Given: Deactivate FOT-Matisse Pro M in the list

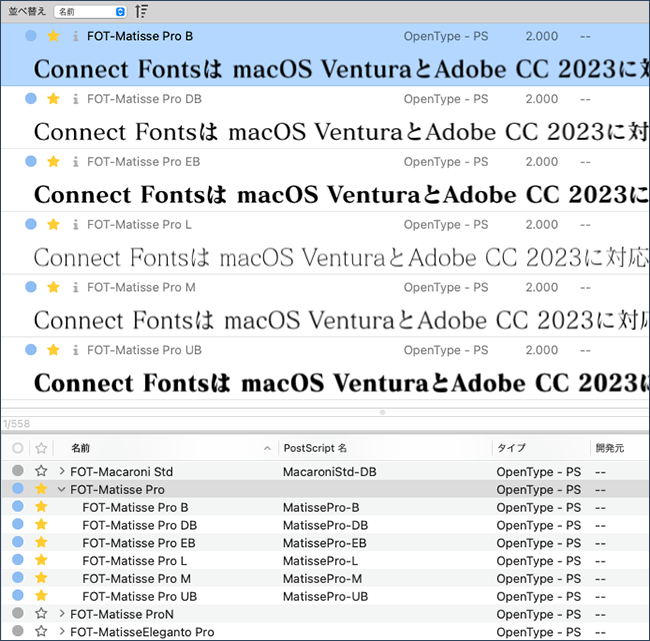Looking at the screenshot, I should pos(18,577).
